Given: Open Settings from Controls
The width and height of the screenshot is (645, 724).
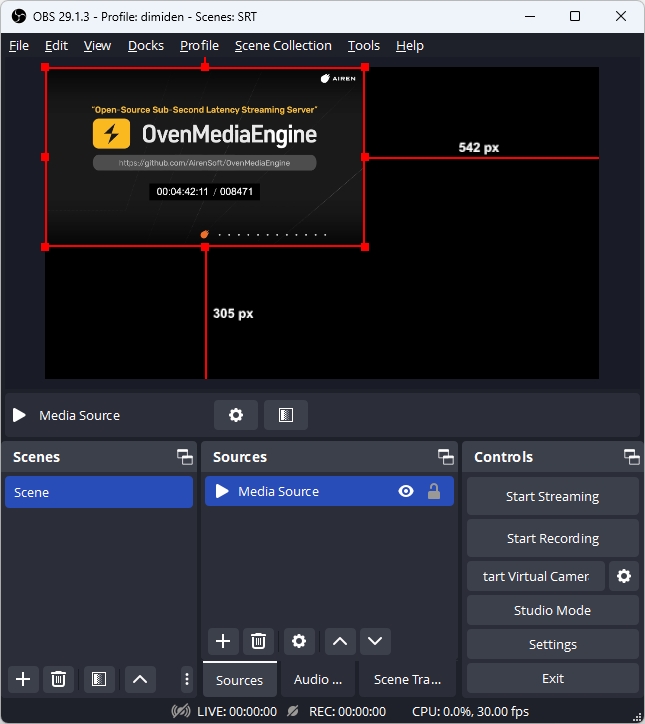Looking at the screenshot, I should tap(553, 645).
